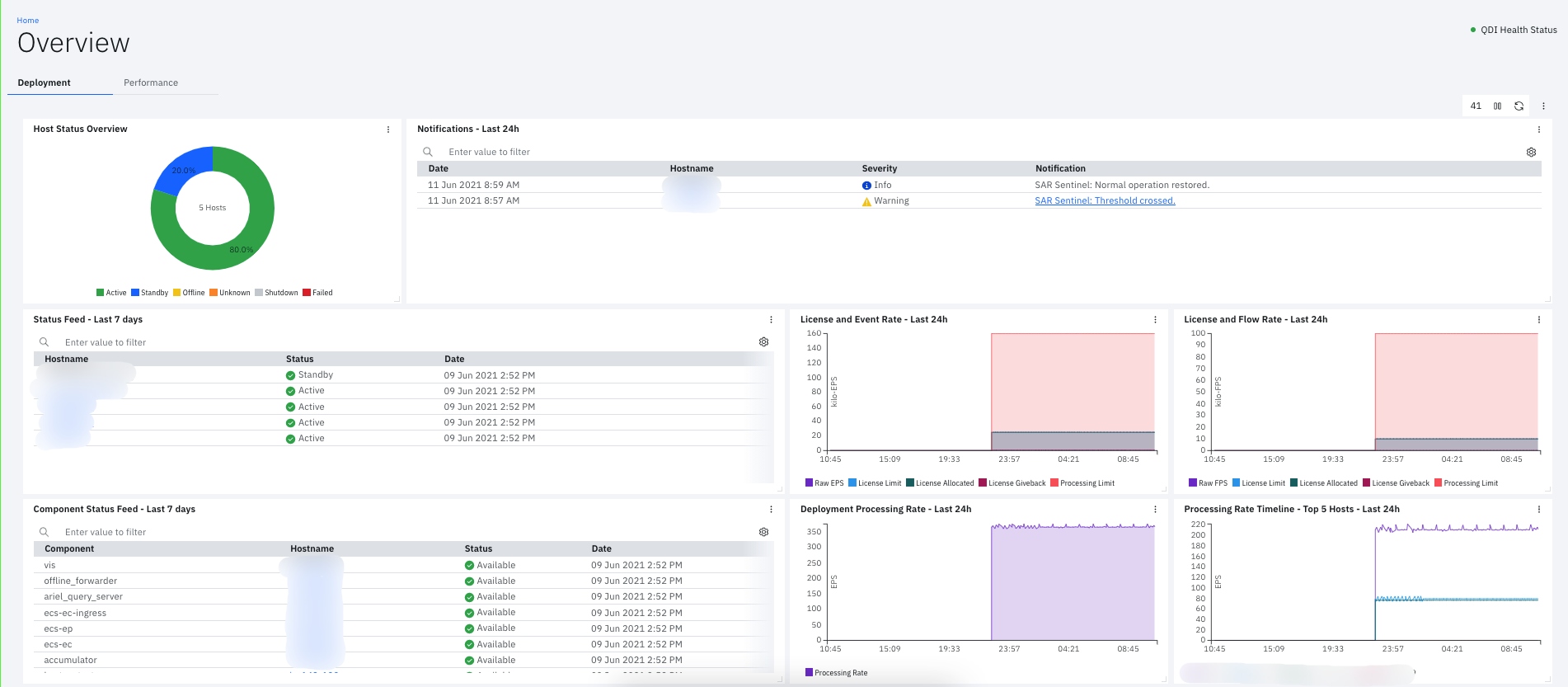Go to Home breadcrumb link
The image size is (1568, 687).
28,21
